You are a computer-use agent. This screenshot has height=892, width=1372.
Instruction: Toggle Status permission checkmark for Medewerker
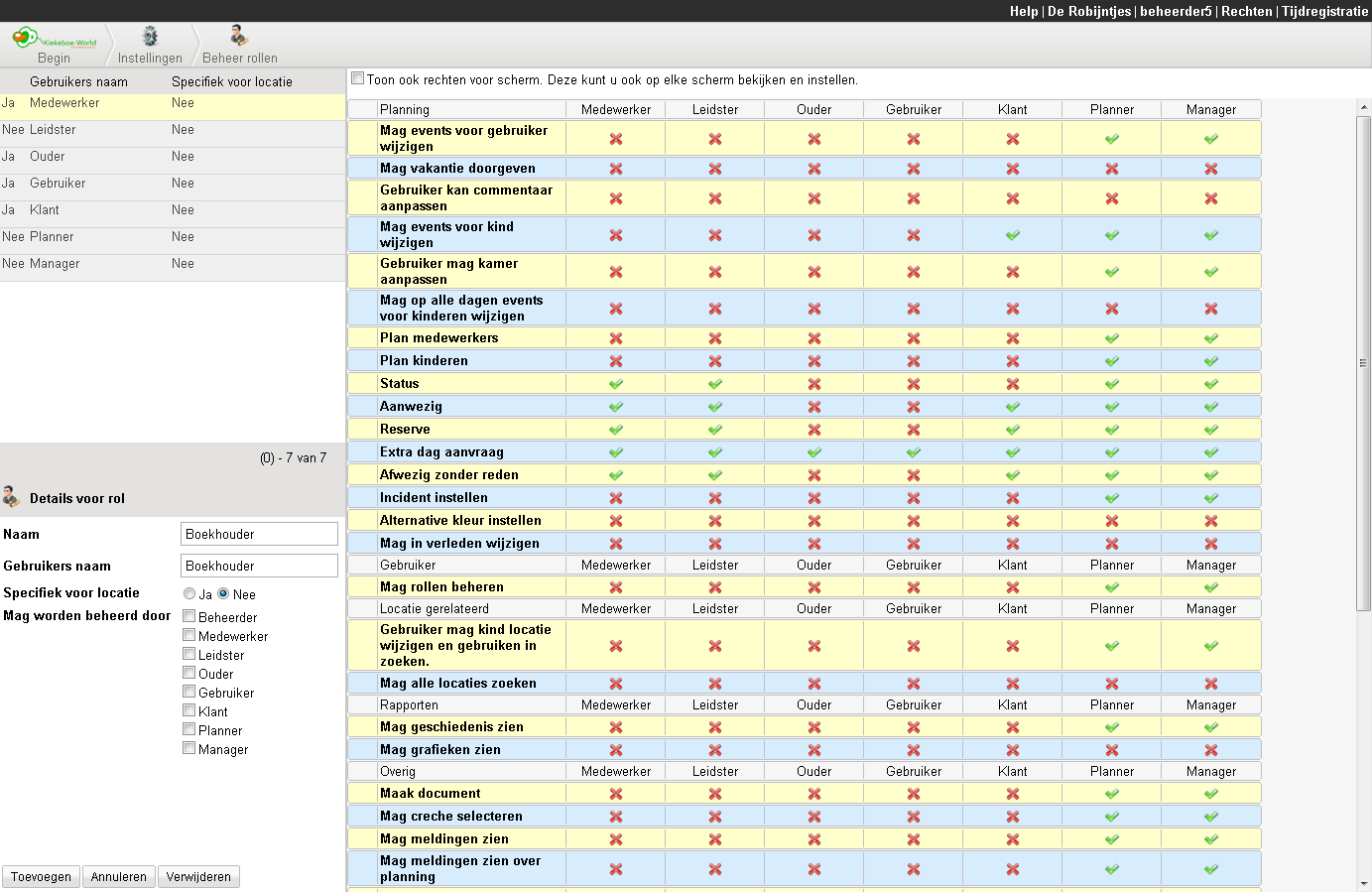pos(616,384)
